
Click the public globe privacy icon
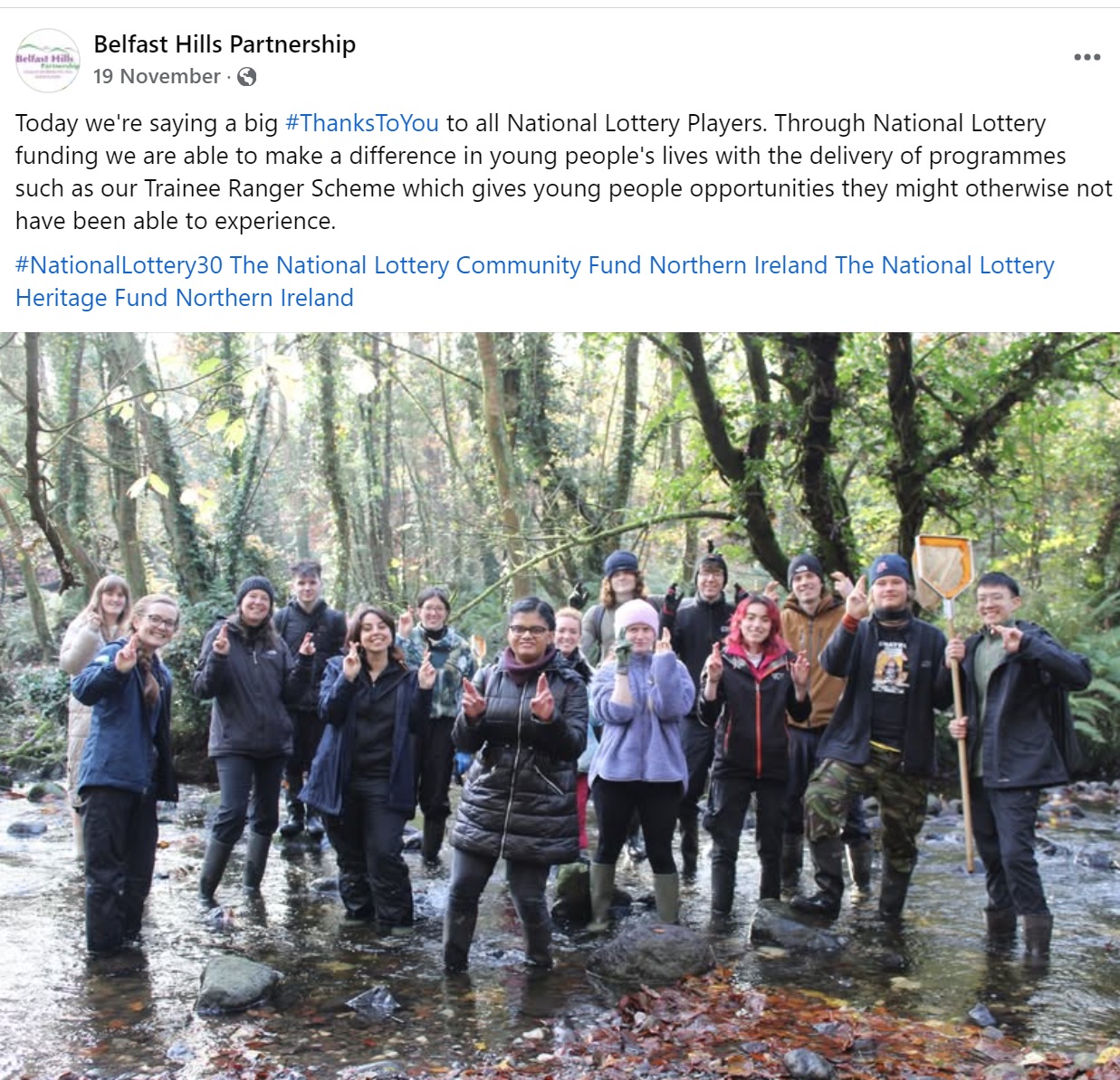[x=246, y=77]
